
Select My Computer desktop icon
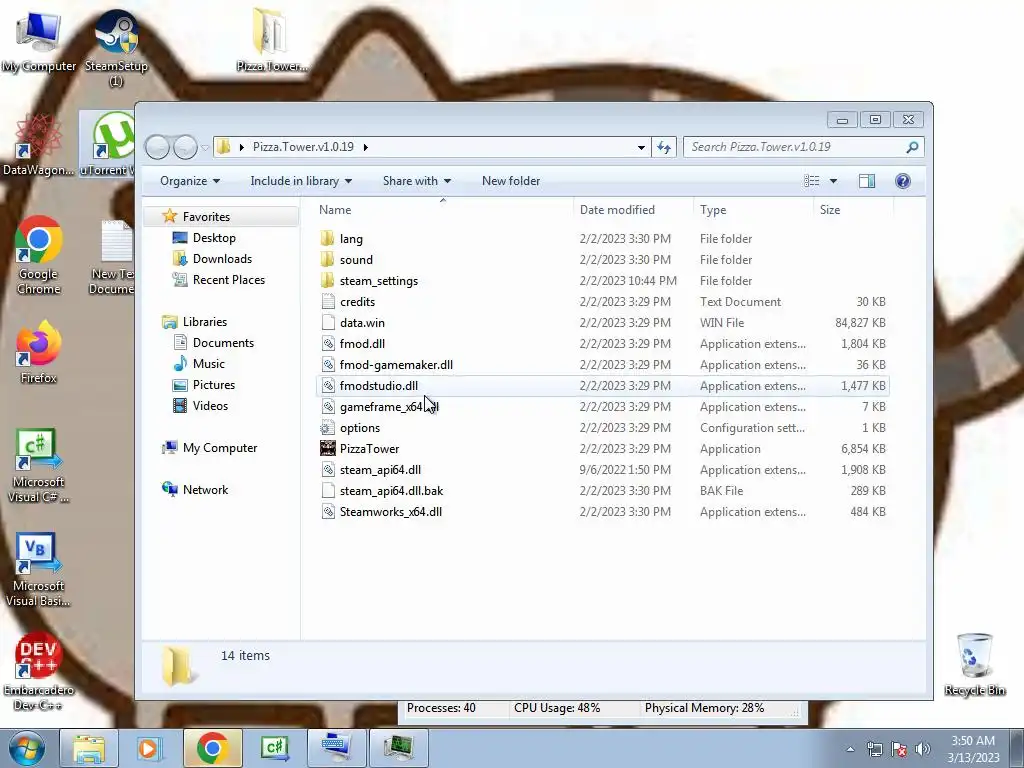38,41
